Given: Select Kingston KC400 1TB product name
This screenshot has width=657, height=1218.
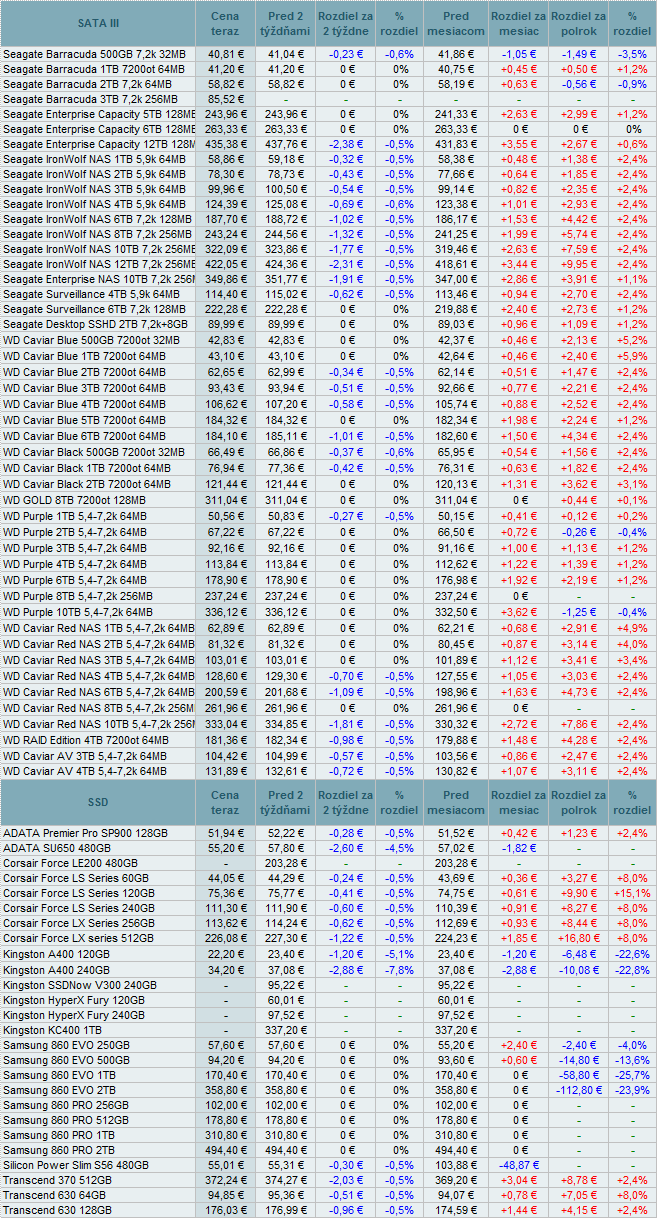Looking at the screenshot, I should point(54,1029).
